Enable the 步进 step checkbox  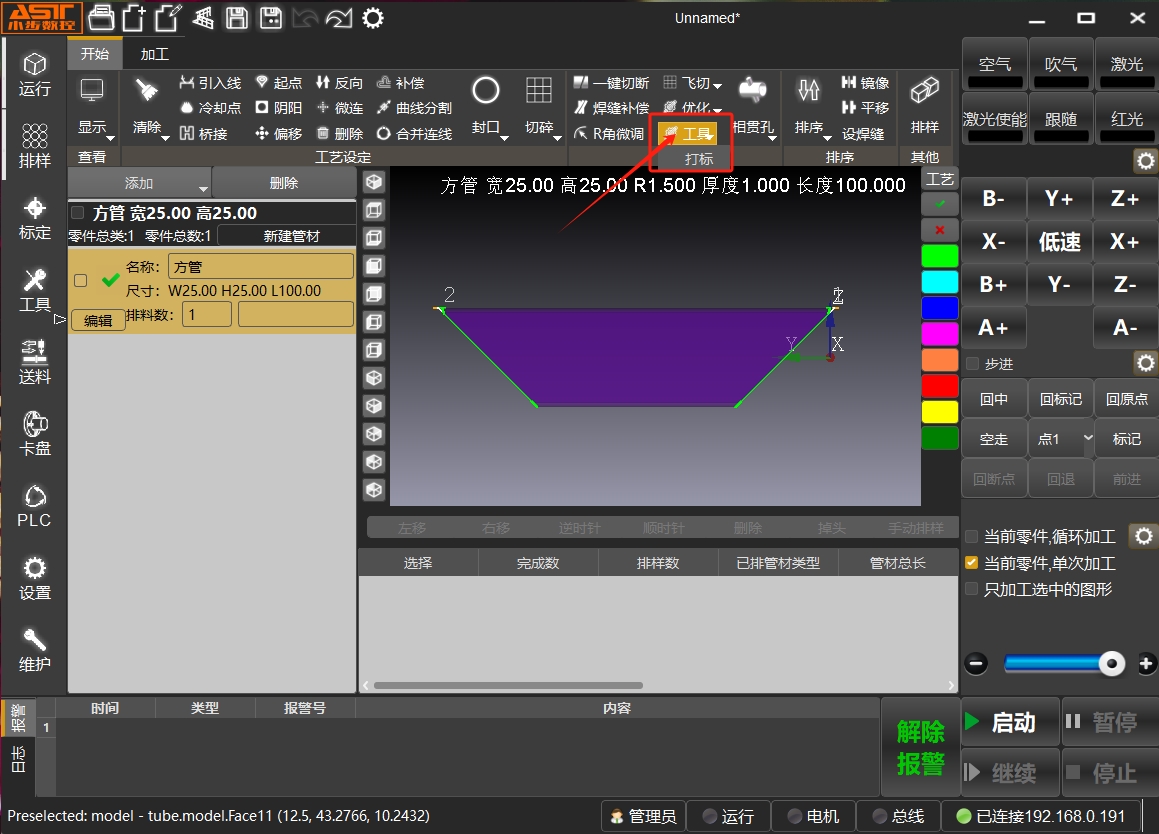pyautogui.click(x=973, y=364)
